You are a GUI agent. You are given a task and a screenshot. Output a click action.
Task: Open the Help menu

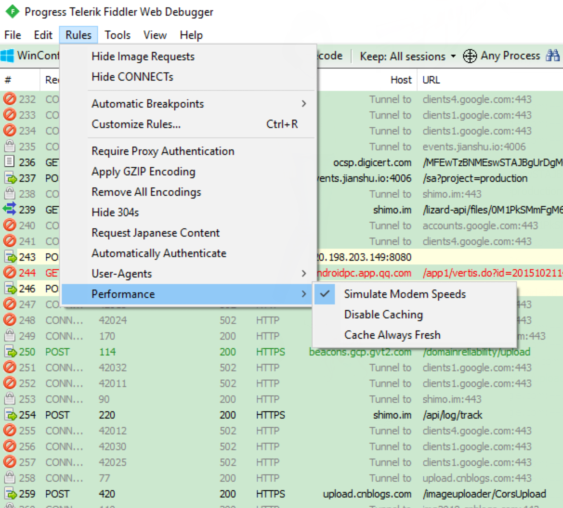coord(191,35)
